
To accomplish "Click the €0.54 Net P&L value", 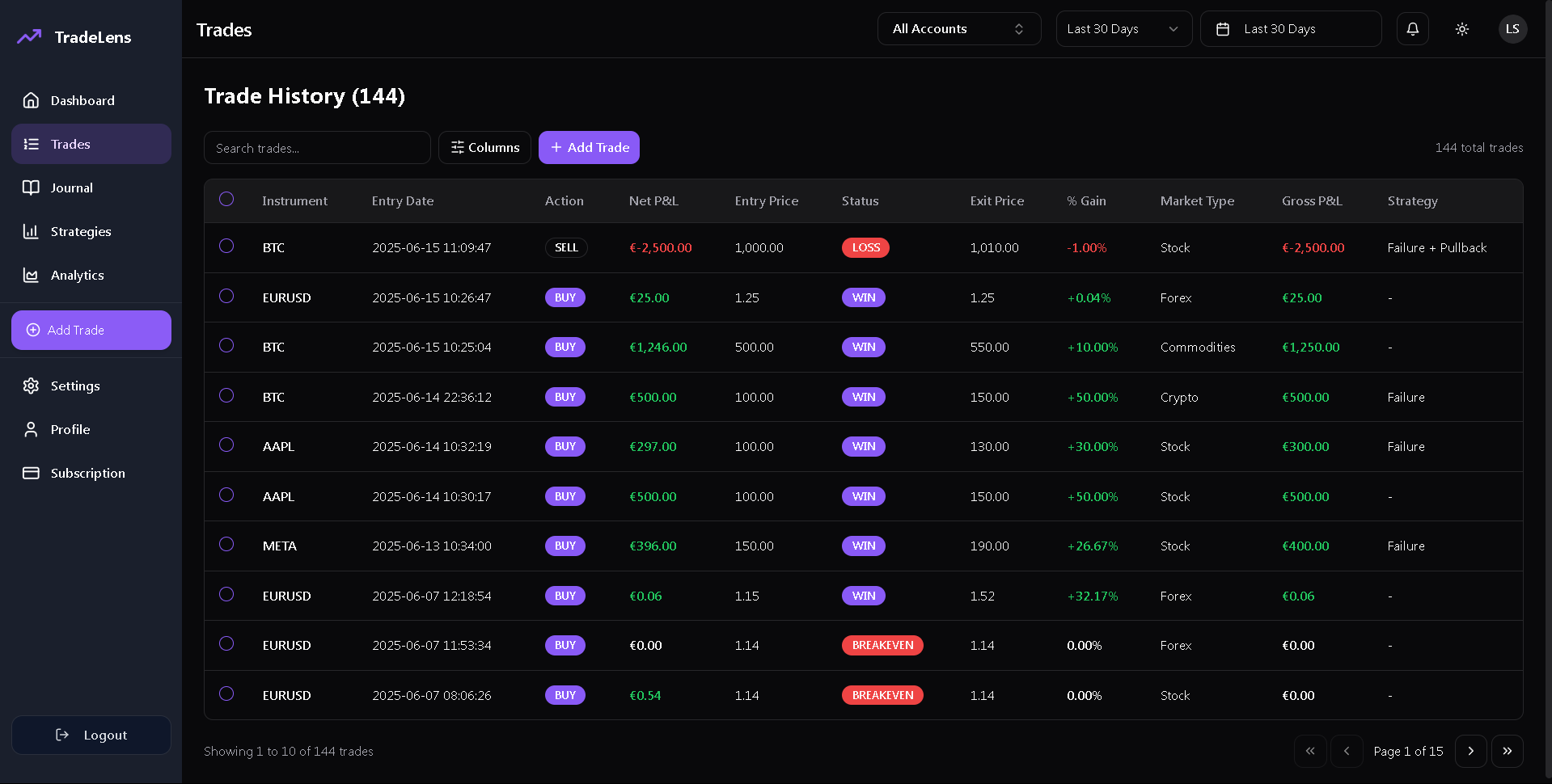I will (x=645, y=695).
